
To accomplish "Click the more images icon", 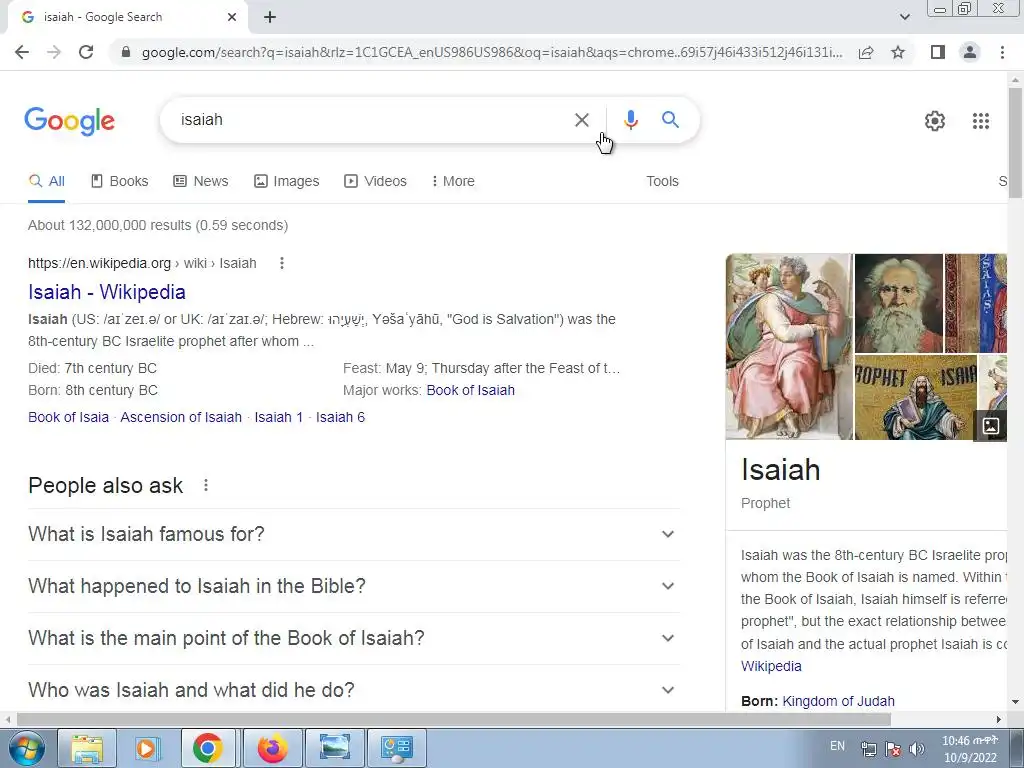I will [990, 426].
